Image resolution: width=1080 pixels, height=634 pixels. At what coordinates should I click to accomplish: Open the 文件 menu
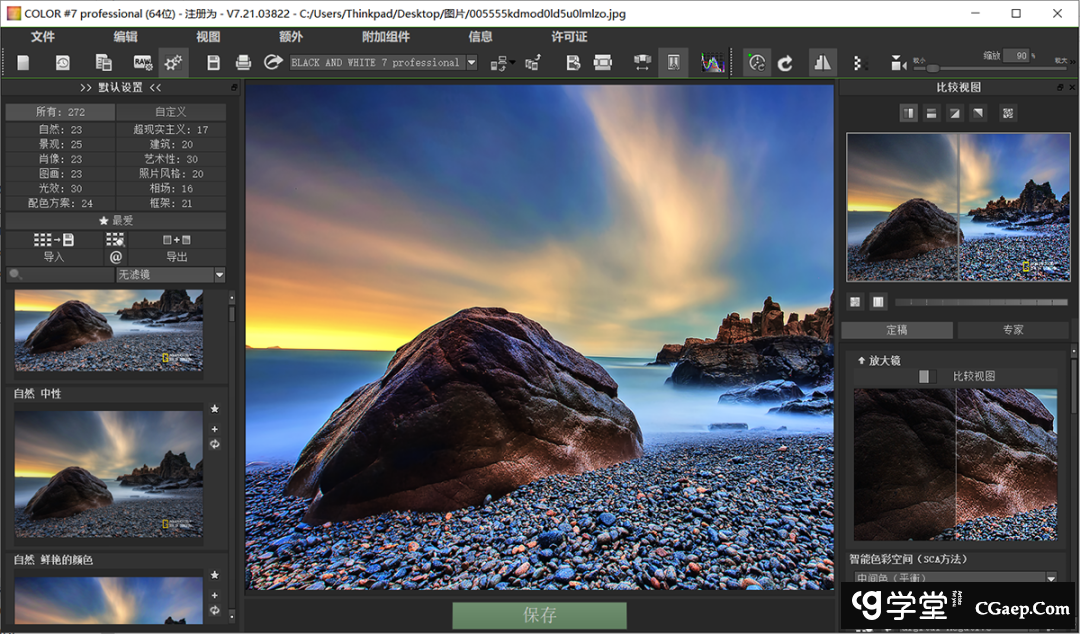tap(43, 37)
